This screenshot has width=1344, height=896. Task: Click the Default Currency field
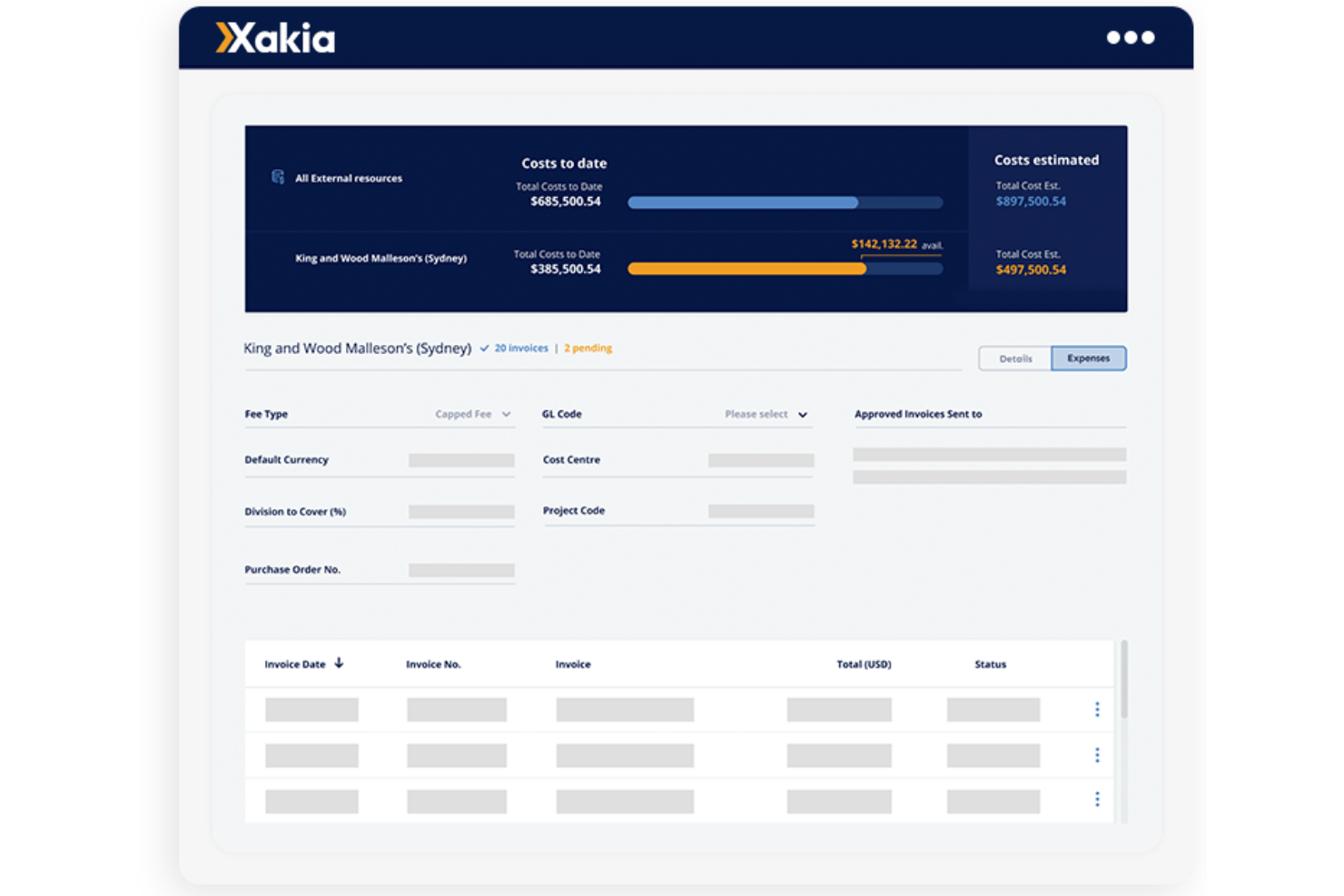point(461,460)
